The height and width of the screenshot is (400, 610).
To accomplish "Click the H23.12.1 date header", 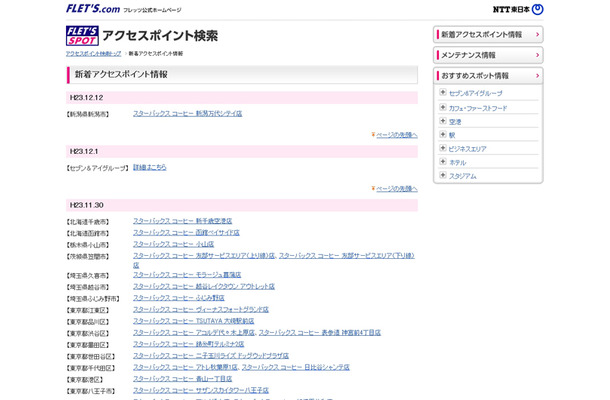I will [242, 151].
